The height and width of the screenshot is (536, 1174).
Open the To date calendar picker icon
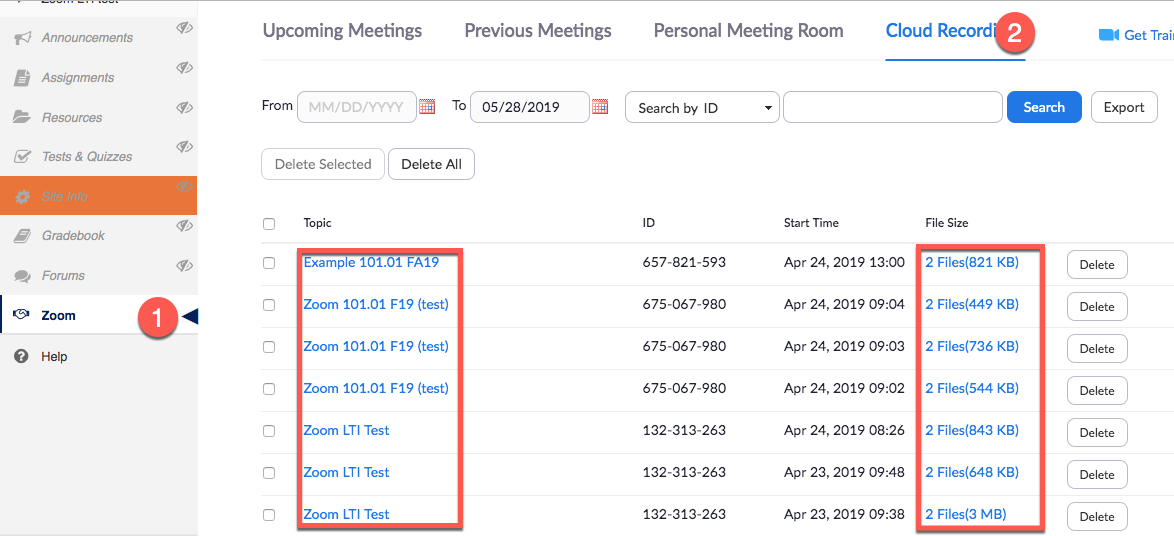tap(600, 107)
